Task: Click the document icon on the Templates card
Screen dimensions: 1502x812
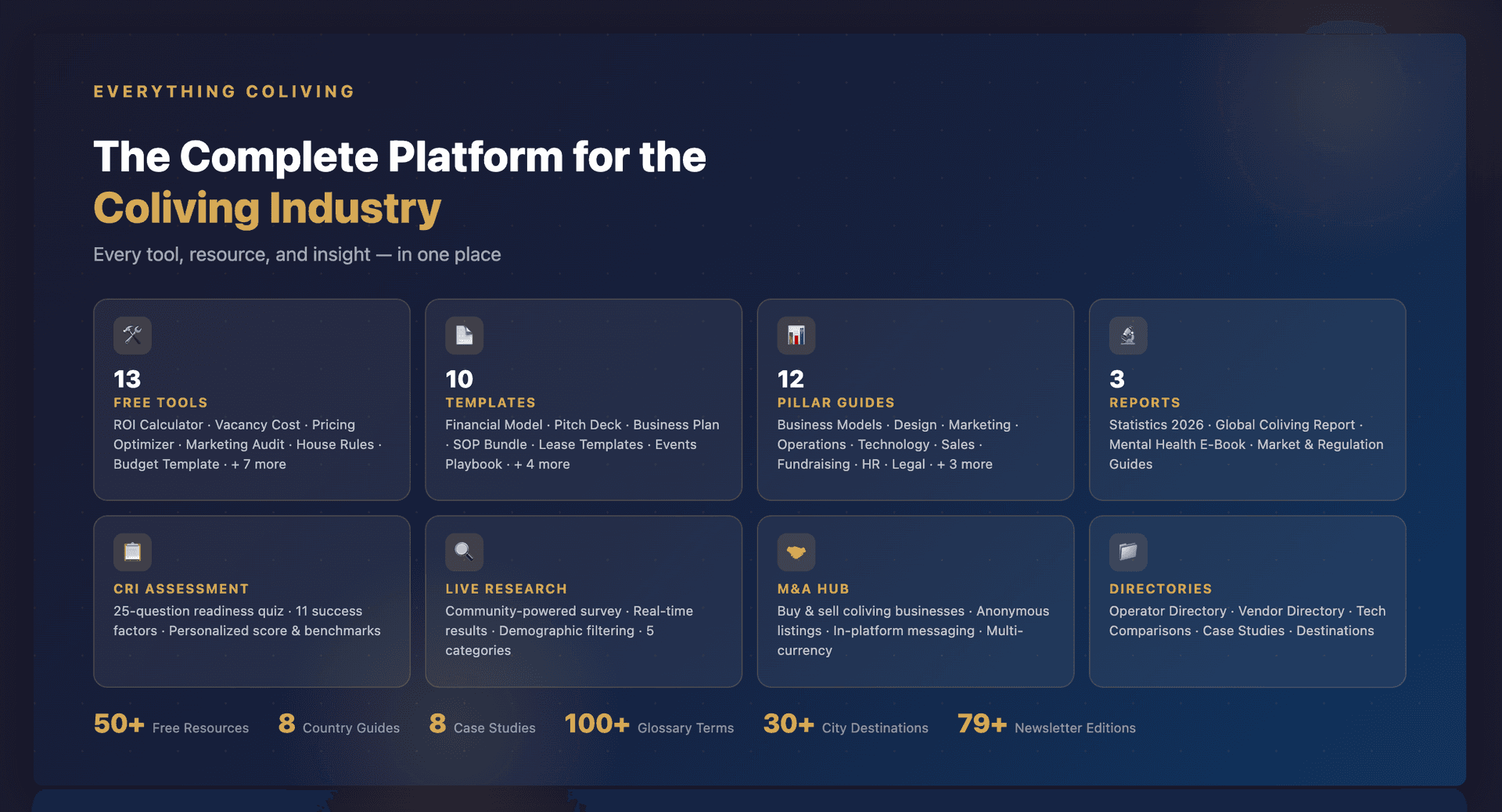Action: [464, 336]
